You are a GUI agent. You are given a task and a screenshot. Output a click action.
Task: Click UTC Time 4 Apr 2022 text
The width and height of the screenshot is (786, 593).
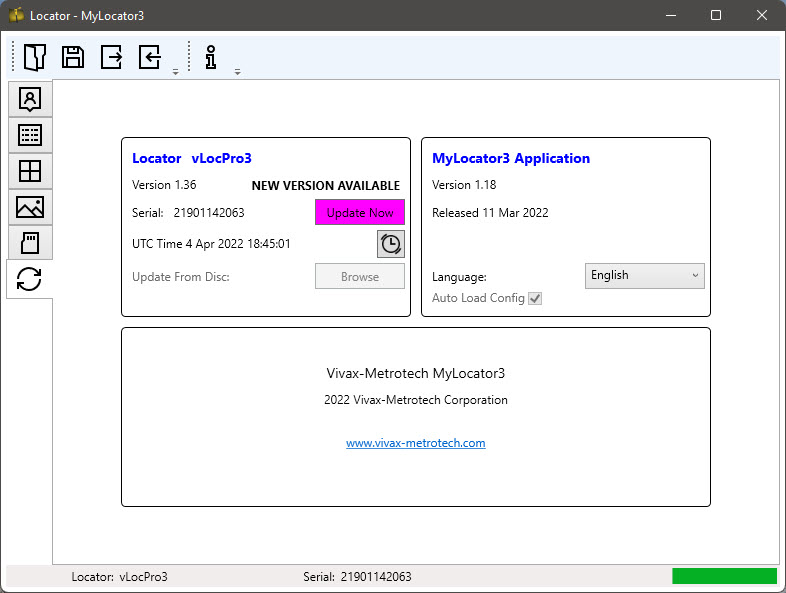[211, 244]
